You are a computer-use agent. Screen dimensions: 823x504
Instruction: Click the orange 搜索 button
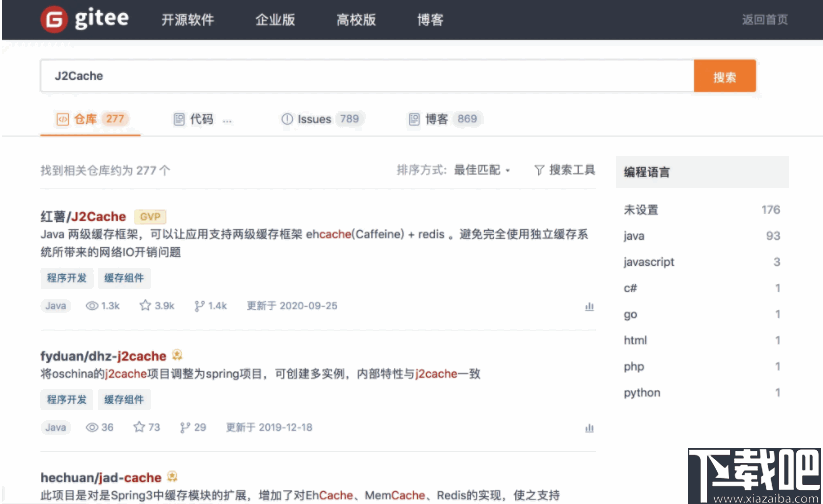tap(725, 76)
